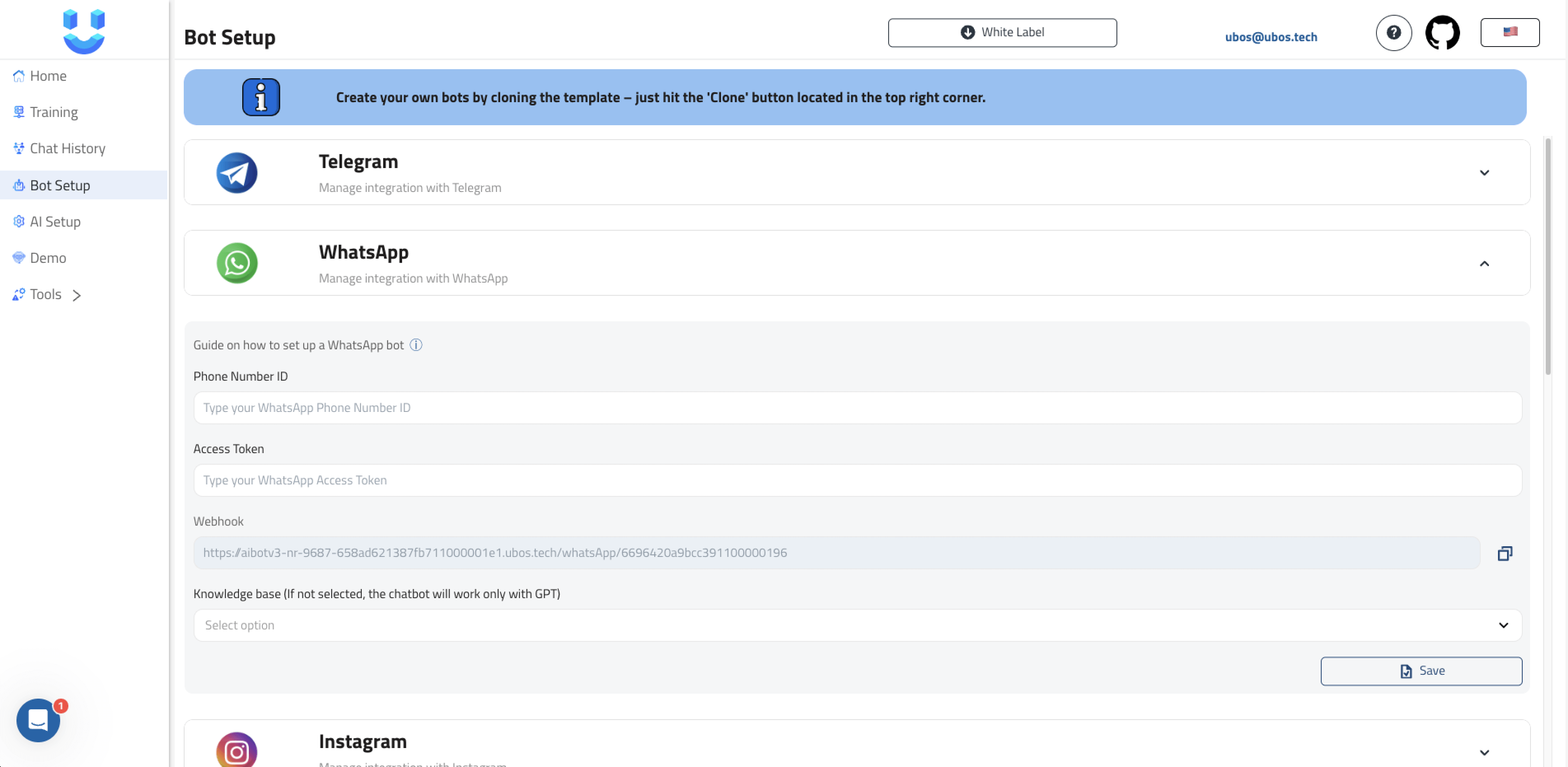Viewport: 1568px width, 767px height.
Task: Open AI Setup from sidebar
Action: tap(55, 222)
